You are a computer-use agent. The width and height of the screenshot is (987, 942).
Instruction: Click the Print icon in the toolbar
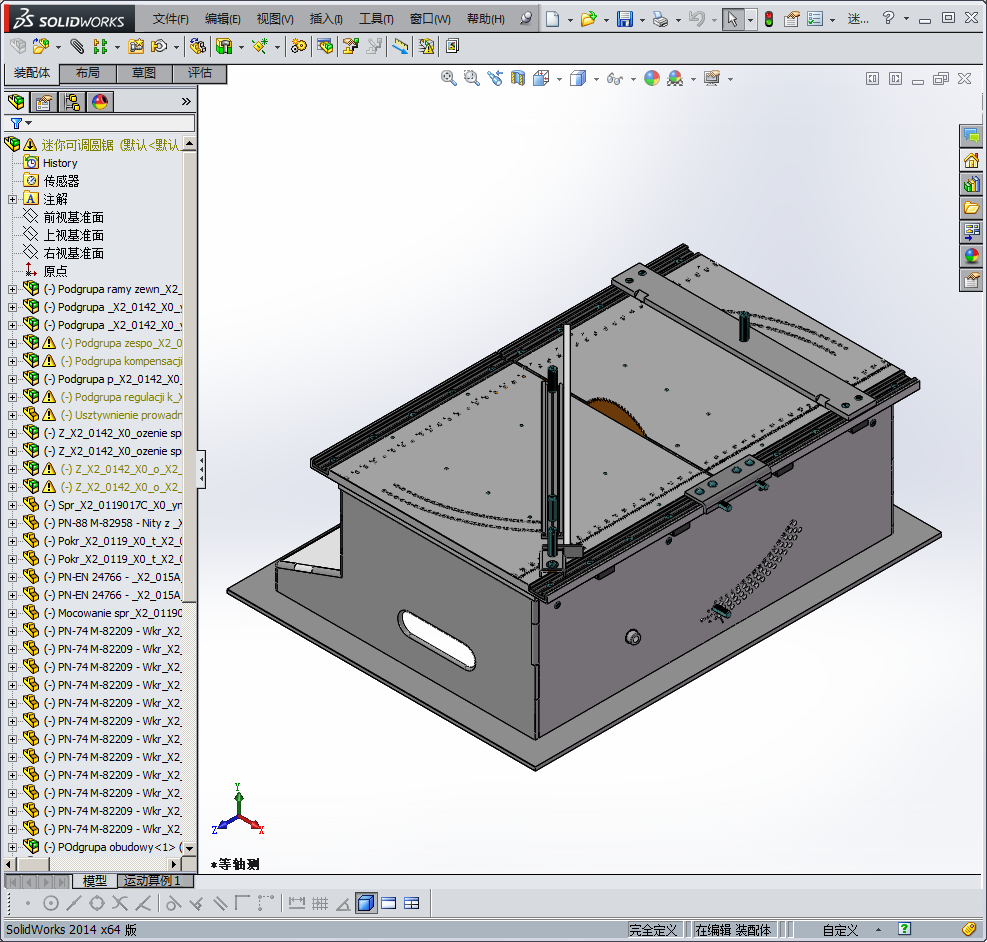[x=659, y=19]
